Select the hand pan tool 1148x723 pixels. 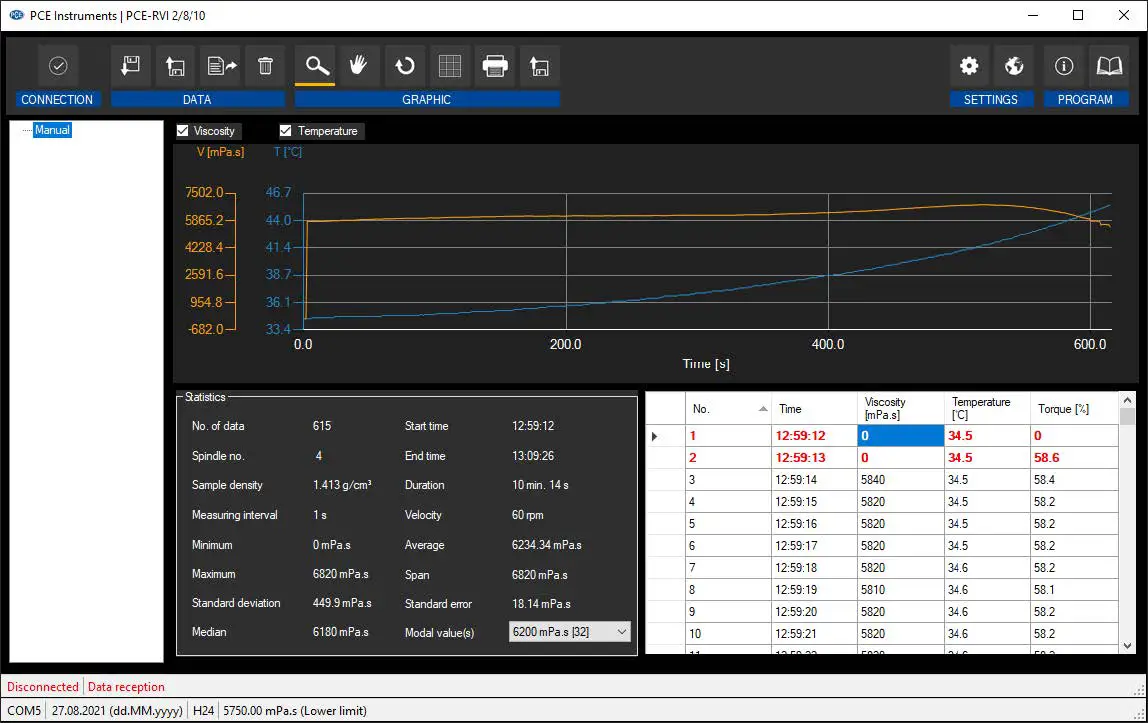point(358,66)
